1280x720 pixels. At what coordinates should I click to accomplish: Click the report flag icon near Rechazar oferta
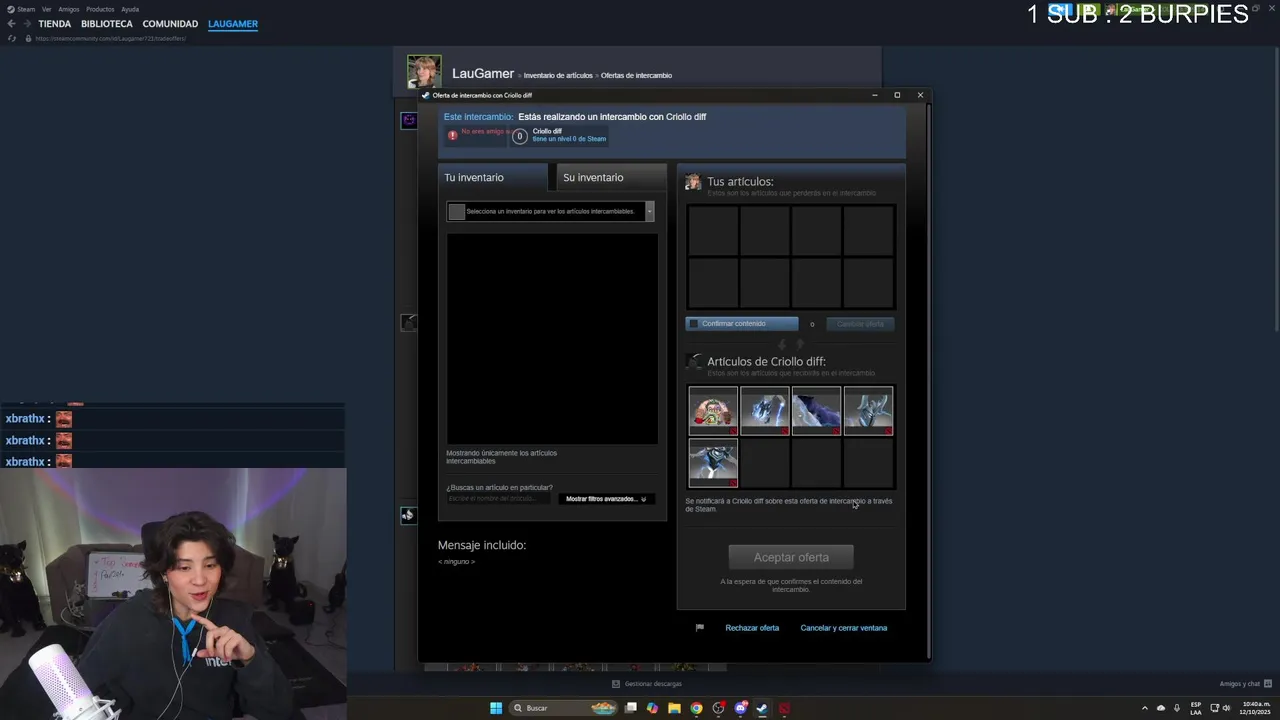pyautogui.click(x=700, y=628)
